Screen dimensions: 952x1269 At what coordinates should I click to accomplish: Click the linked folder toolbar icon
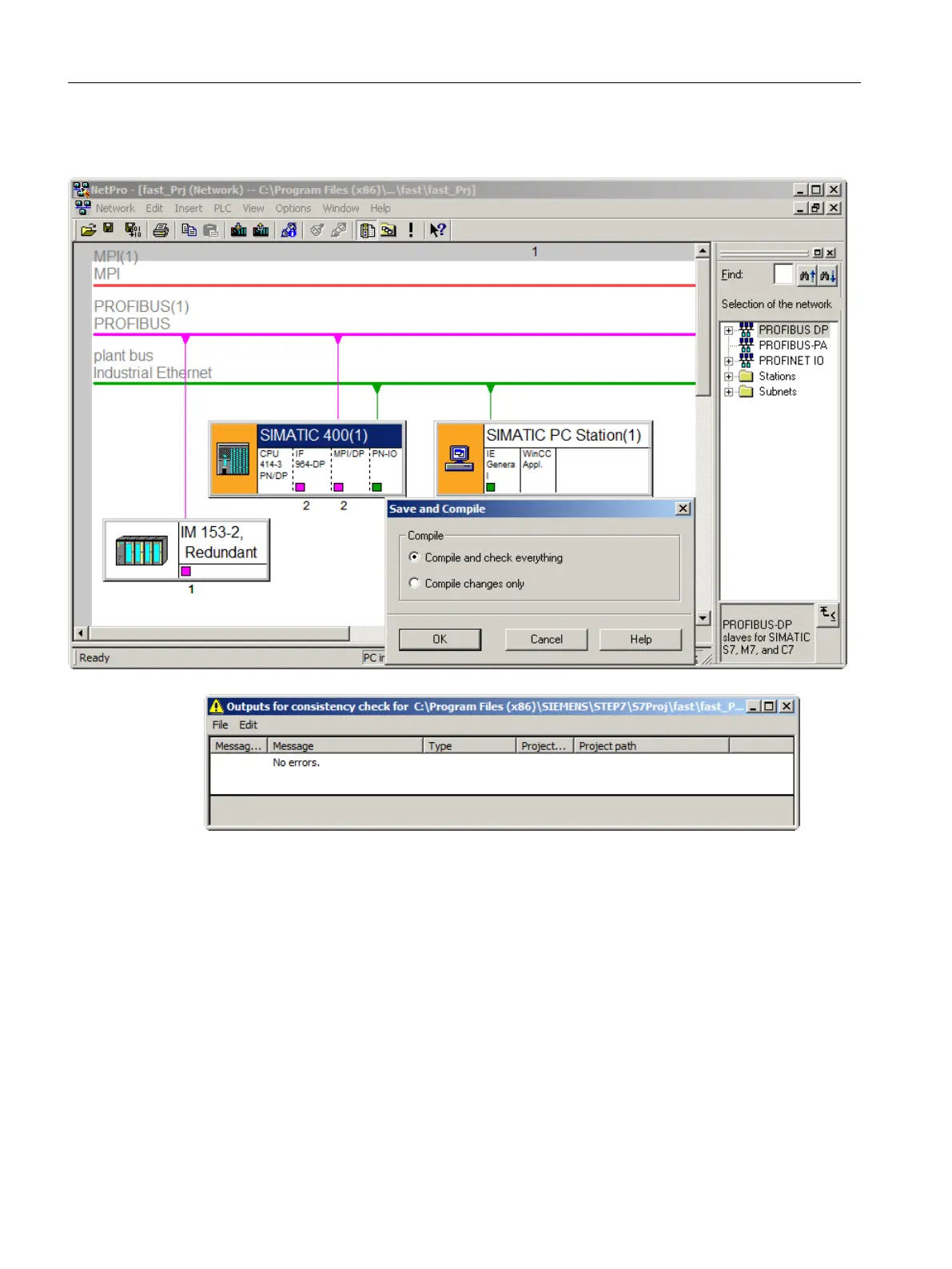tap(388, 230)
